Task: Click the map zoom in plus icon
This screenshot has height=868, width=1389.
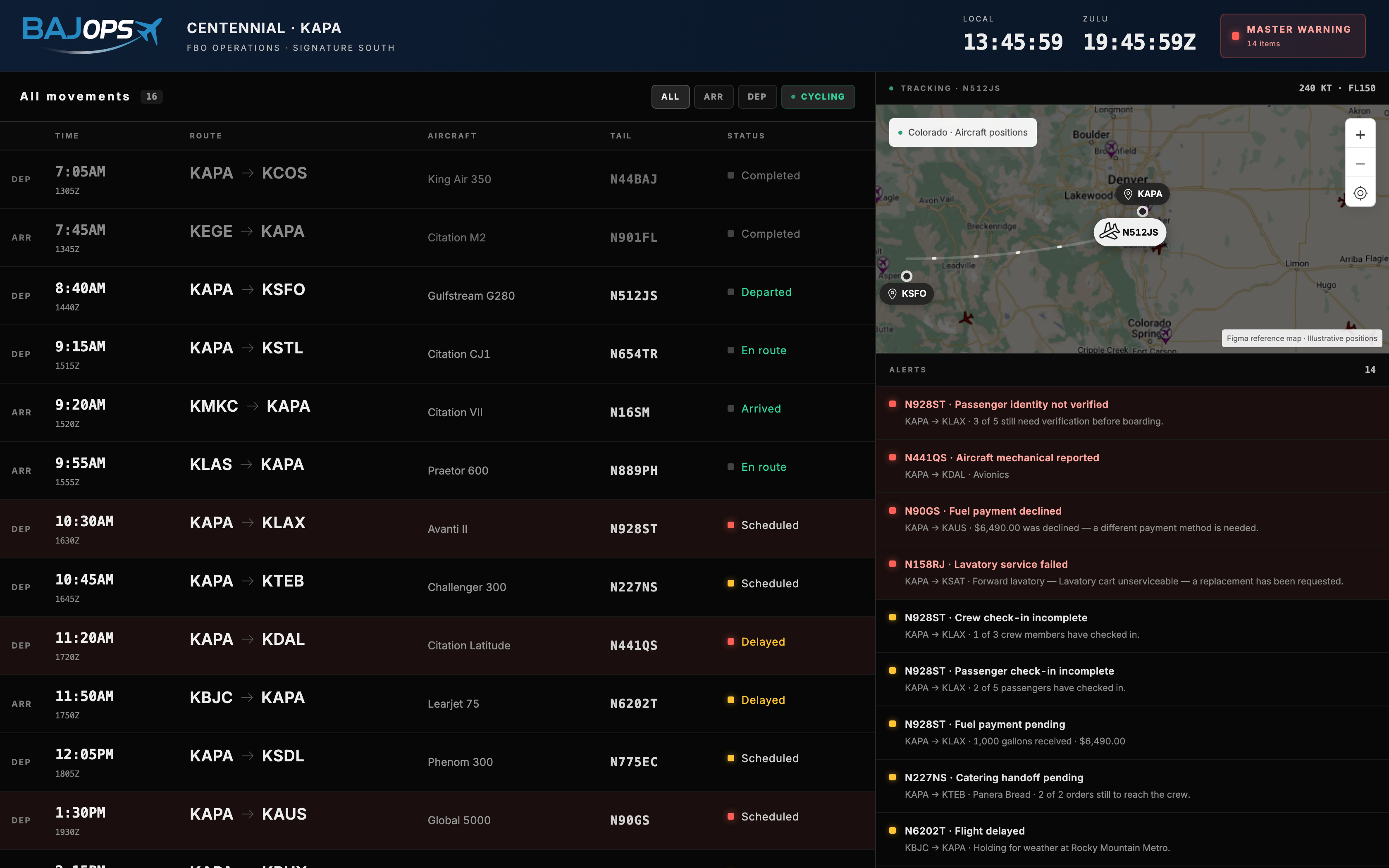Action: pos(1360,135)
